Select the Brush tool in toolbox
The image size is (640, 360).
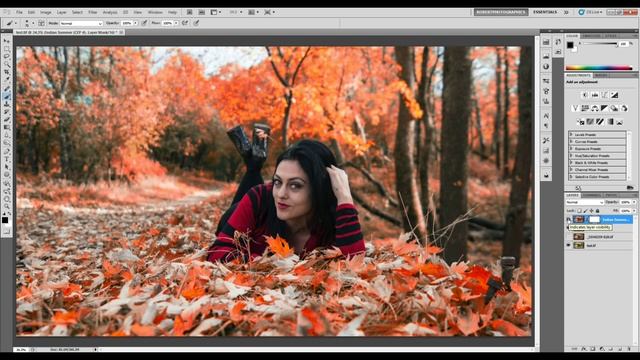[x=7, y=96]
